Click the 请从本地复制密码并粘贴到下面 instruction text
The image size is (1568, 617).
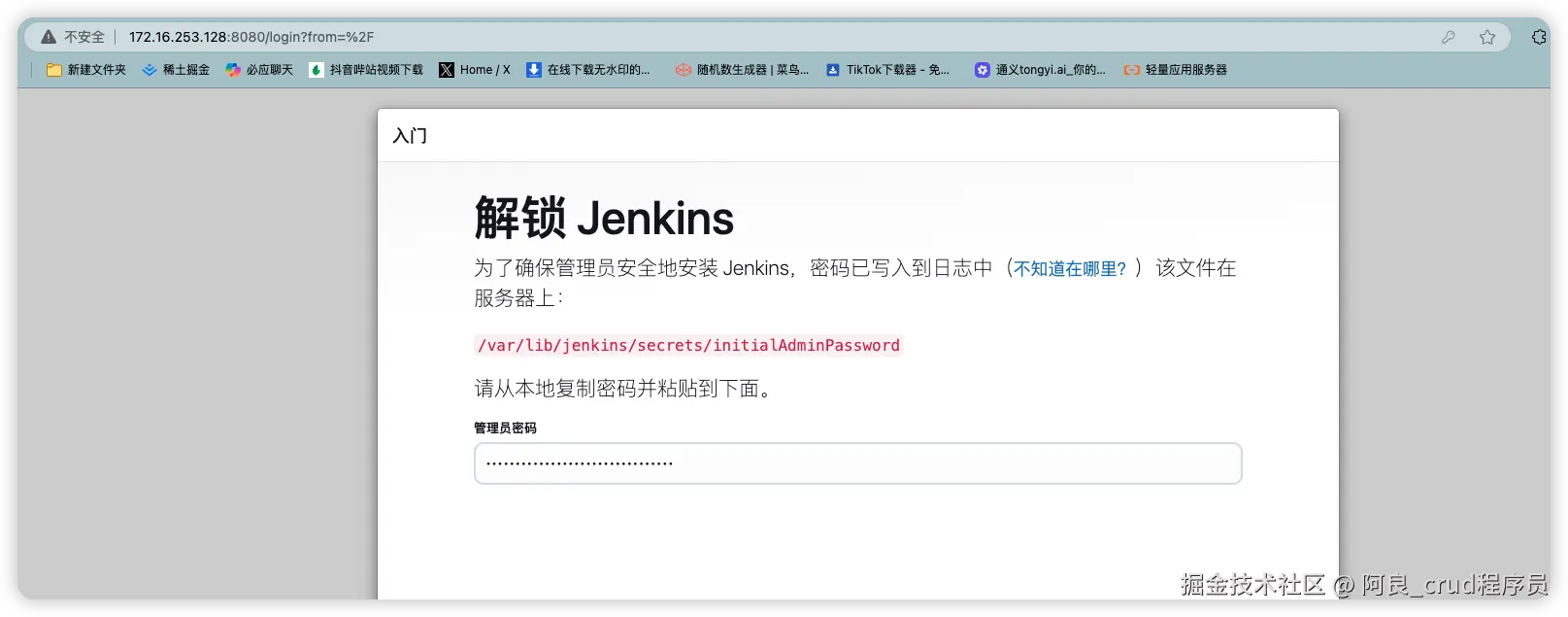point(626,389)
